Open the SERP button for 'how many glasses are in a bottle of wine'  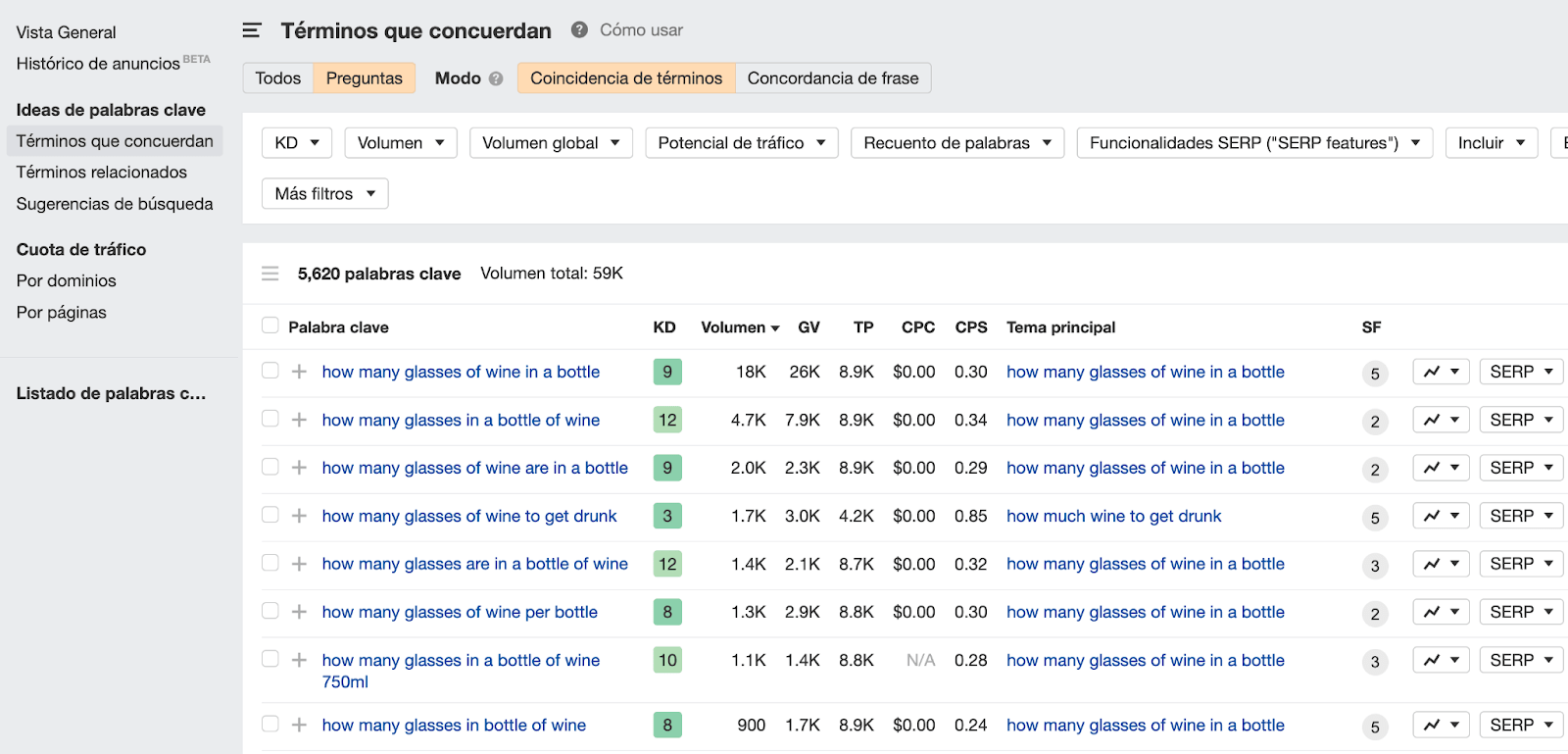pyautogui.click(x=1521, y=564)
